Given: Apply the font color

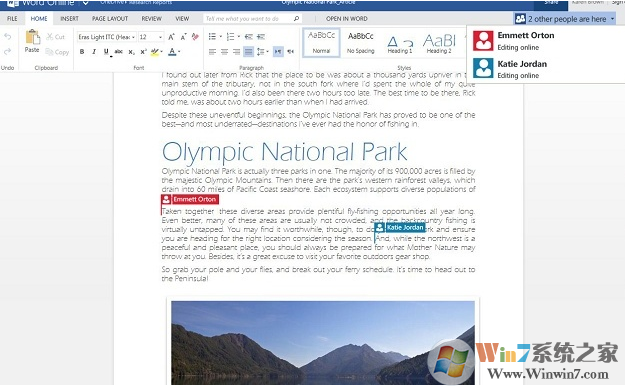Looking at the screenshot, I should click(172, 51).
